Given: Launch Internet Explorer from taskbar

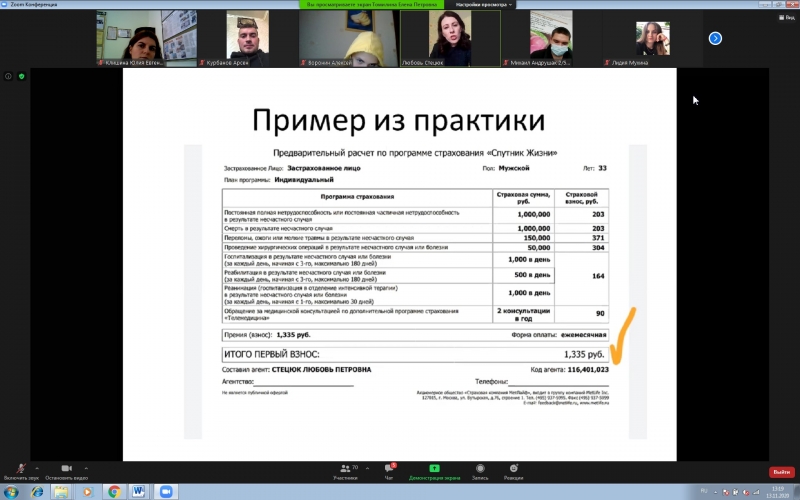Looking at the screenshot, I should click(37, 492).
